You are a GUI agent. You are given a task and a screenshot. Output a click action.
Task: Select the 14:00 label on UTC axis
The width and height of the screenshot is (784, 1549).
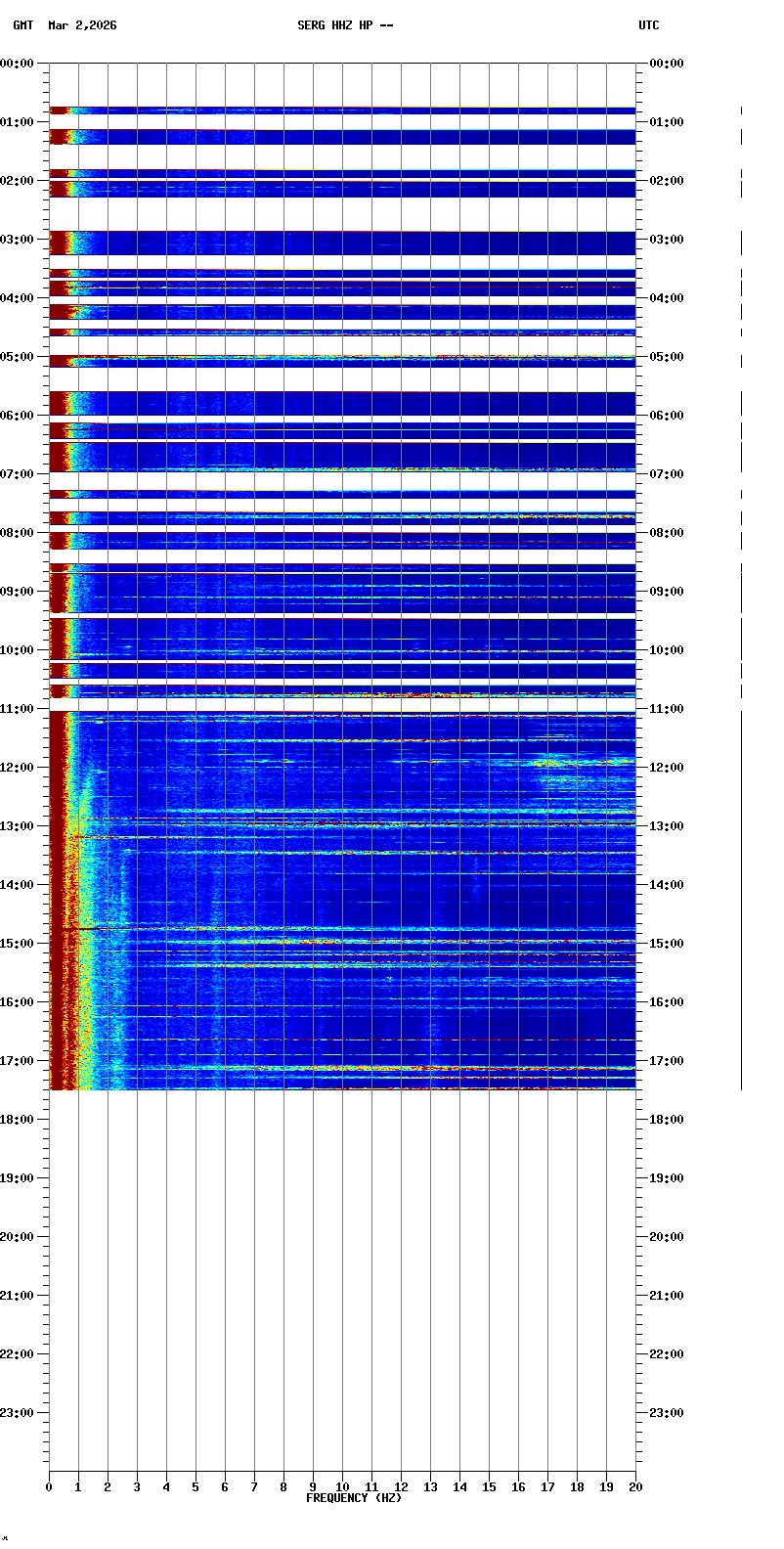point(667,885)
